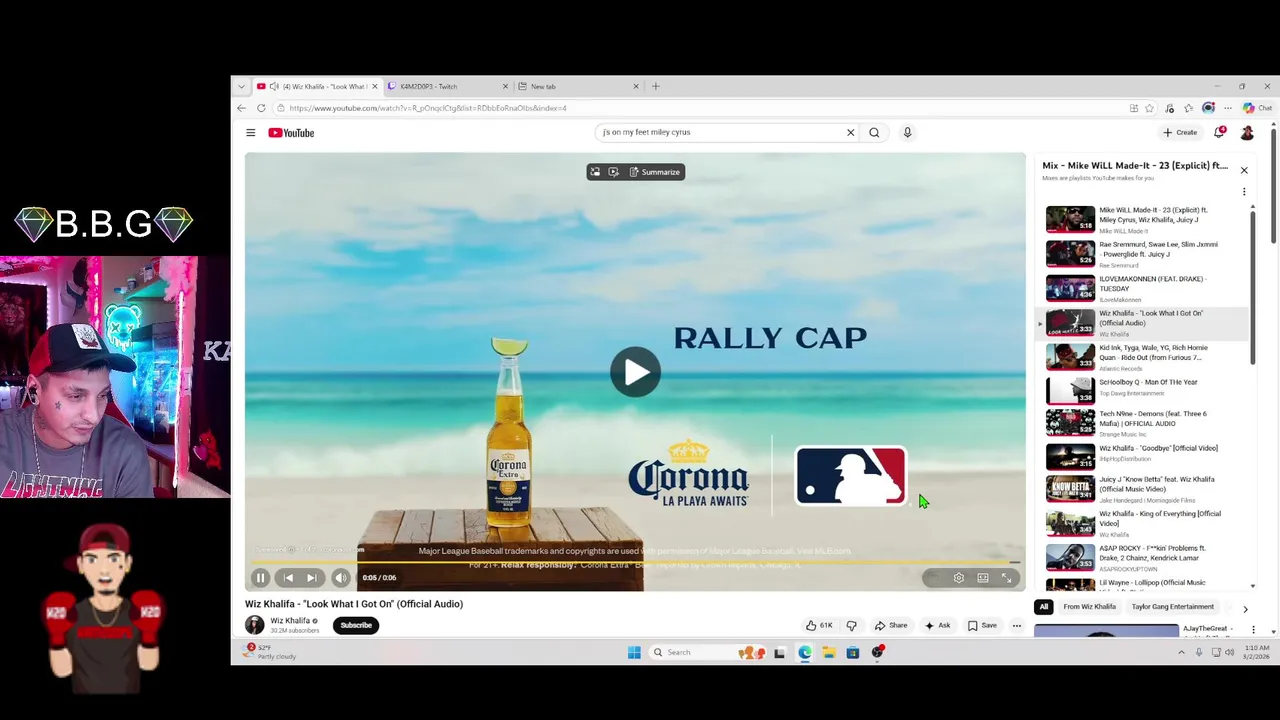
Task: Open the YouTube guide hamburger menu
Action: click(250, 132)
